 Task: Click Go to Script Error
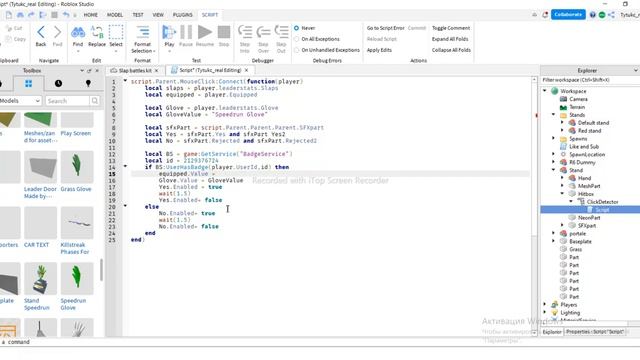[x=385, y=28]
